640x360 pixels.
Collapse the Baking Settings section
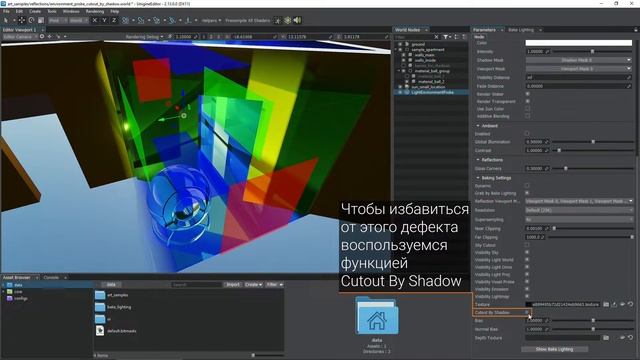478,178
